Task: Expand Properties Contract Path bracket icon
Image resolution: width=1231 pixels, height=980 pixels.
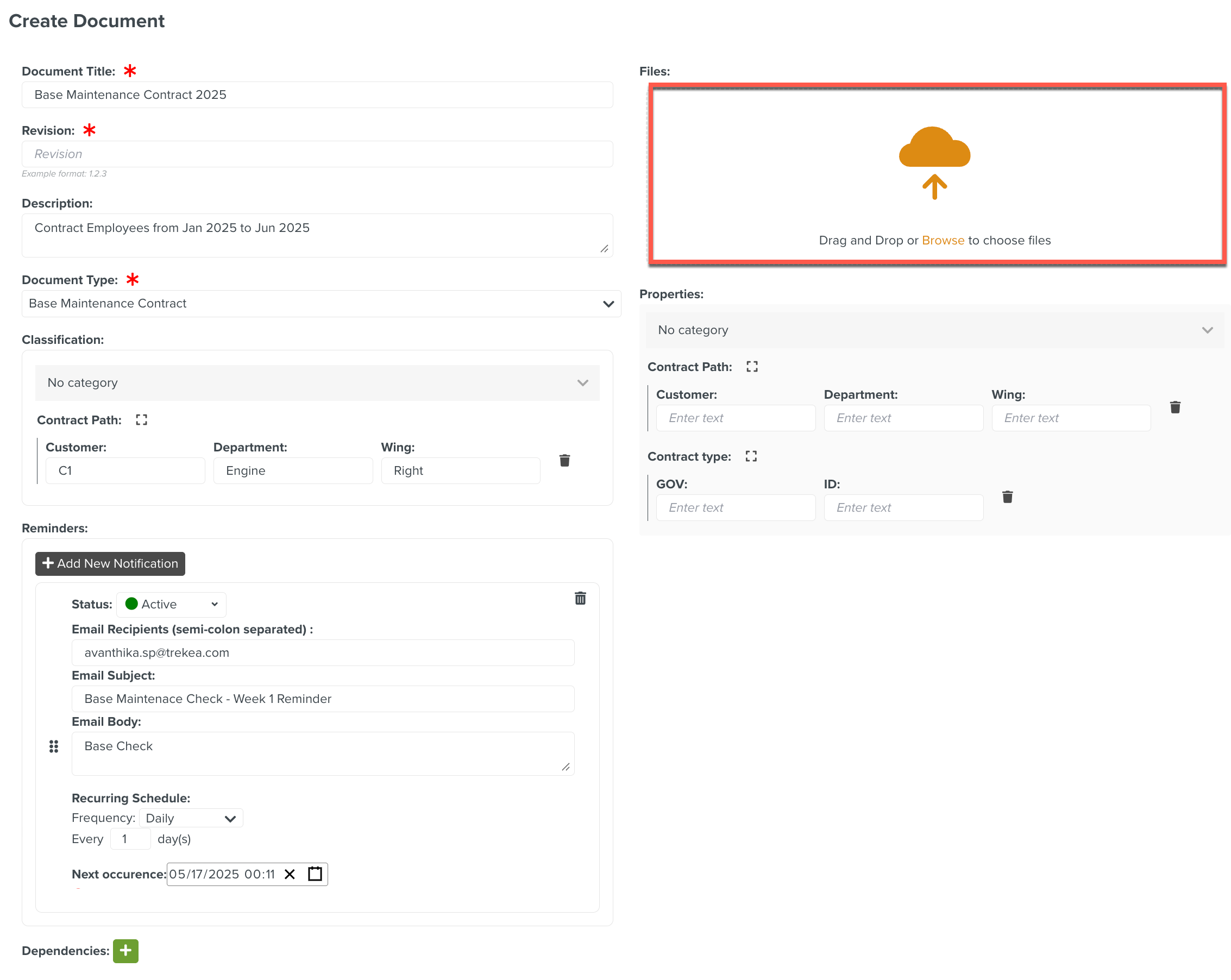Action: coord(751,367)
